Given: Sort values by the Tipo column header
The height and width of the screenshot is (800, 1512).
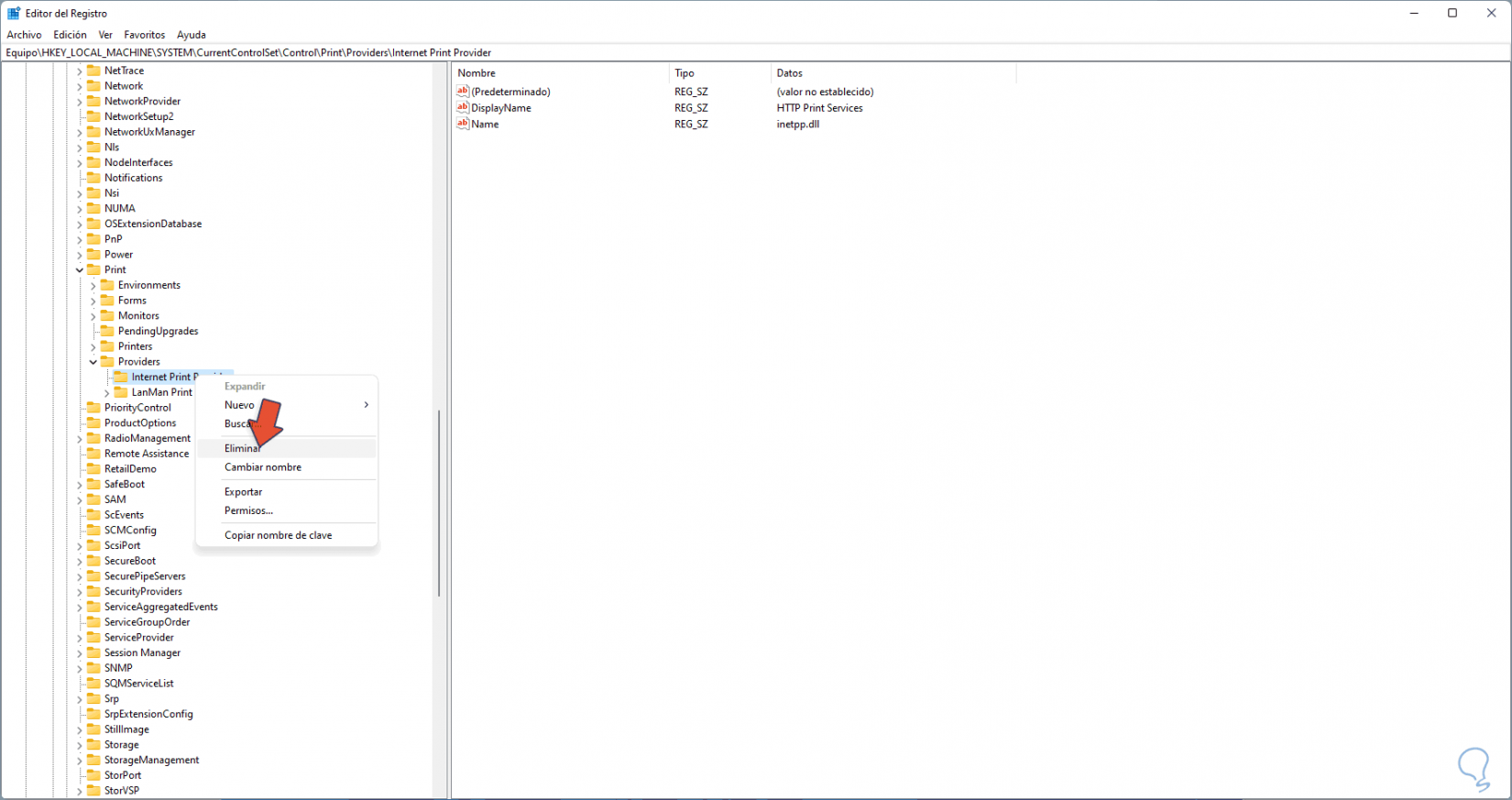Looking at the screenshot, I should (720, 73).
